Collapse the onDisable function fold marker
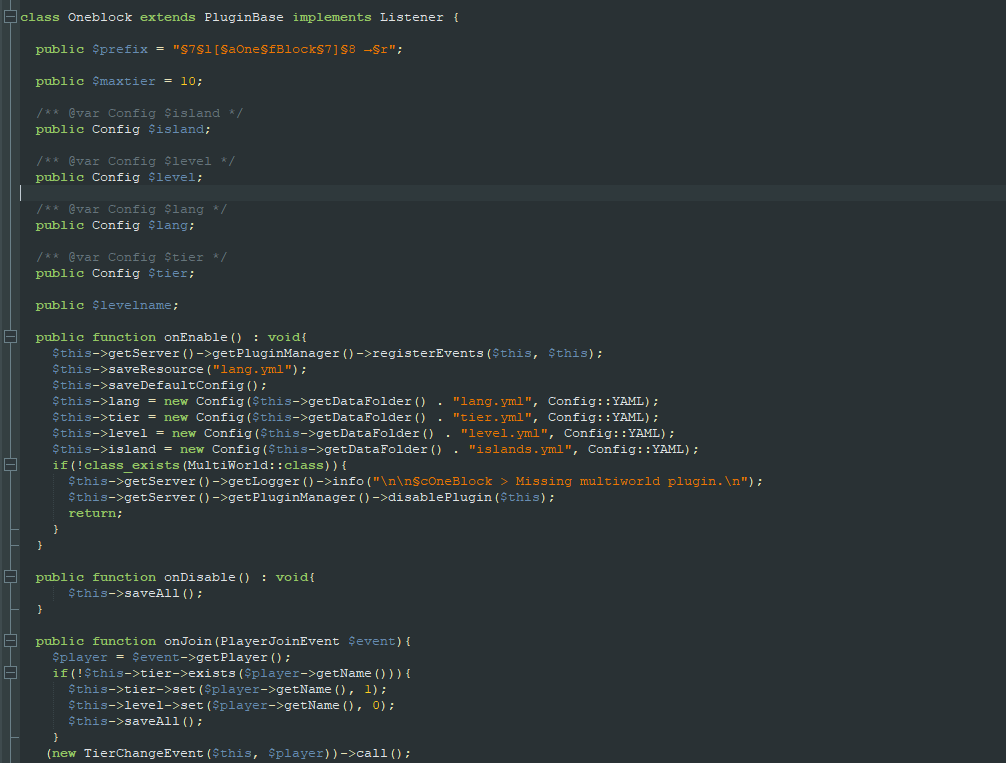The image size is (1006, 763). [10, 577]
